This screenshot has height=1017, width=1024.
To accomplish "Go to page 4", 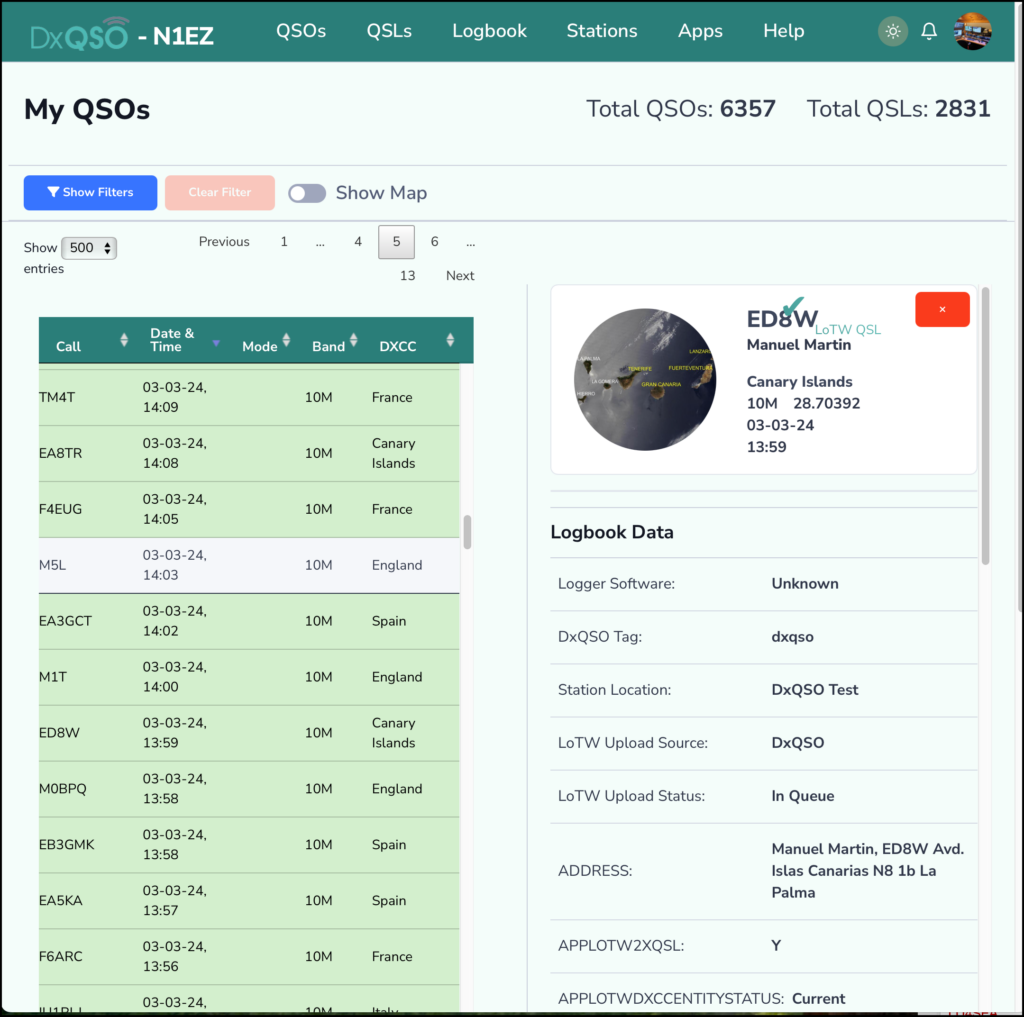I will pos(358,242).
